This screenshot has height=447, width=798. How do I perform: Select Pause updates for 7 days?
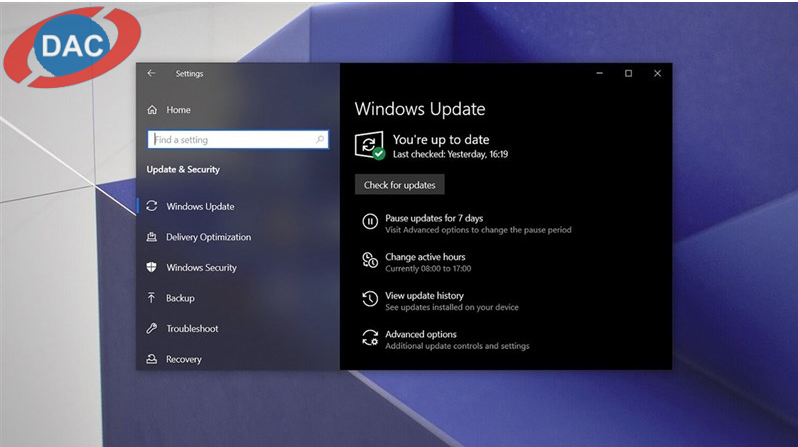[x=434, y=218]
